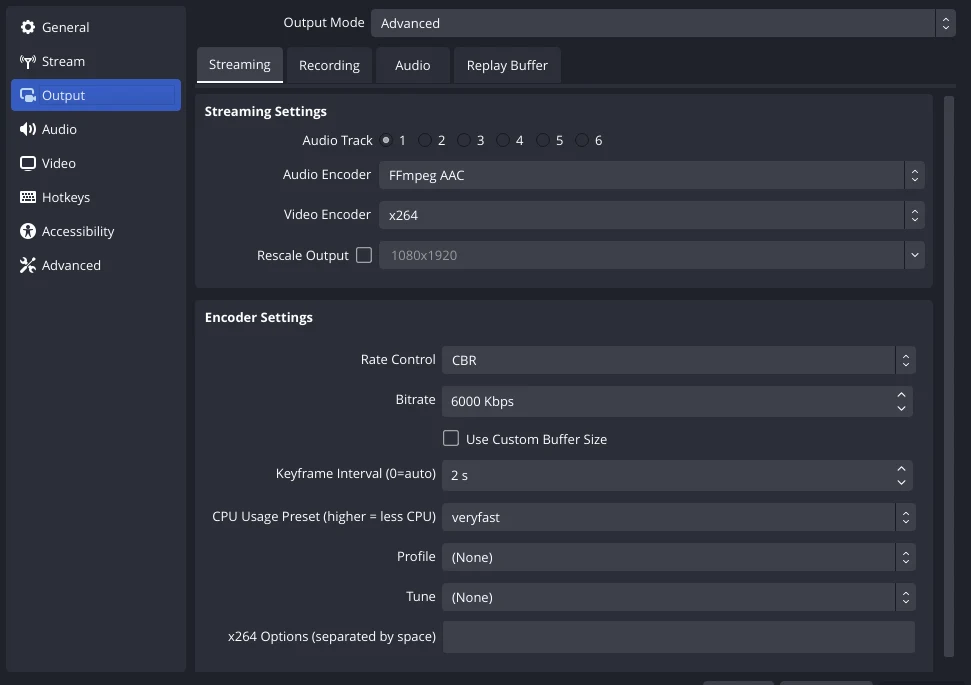Expand the 1080x1920 rescale resolution dropdown
The height and width of the screenshot is (685, 971).
click(914, 255)
